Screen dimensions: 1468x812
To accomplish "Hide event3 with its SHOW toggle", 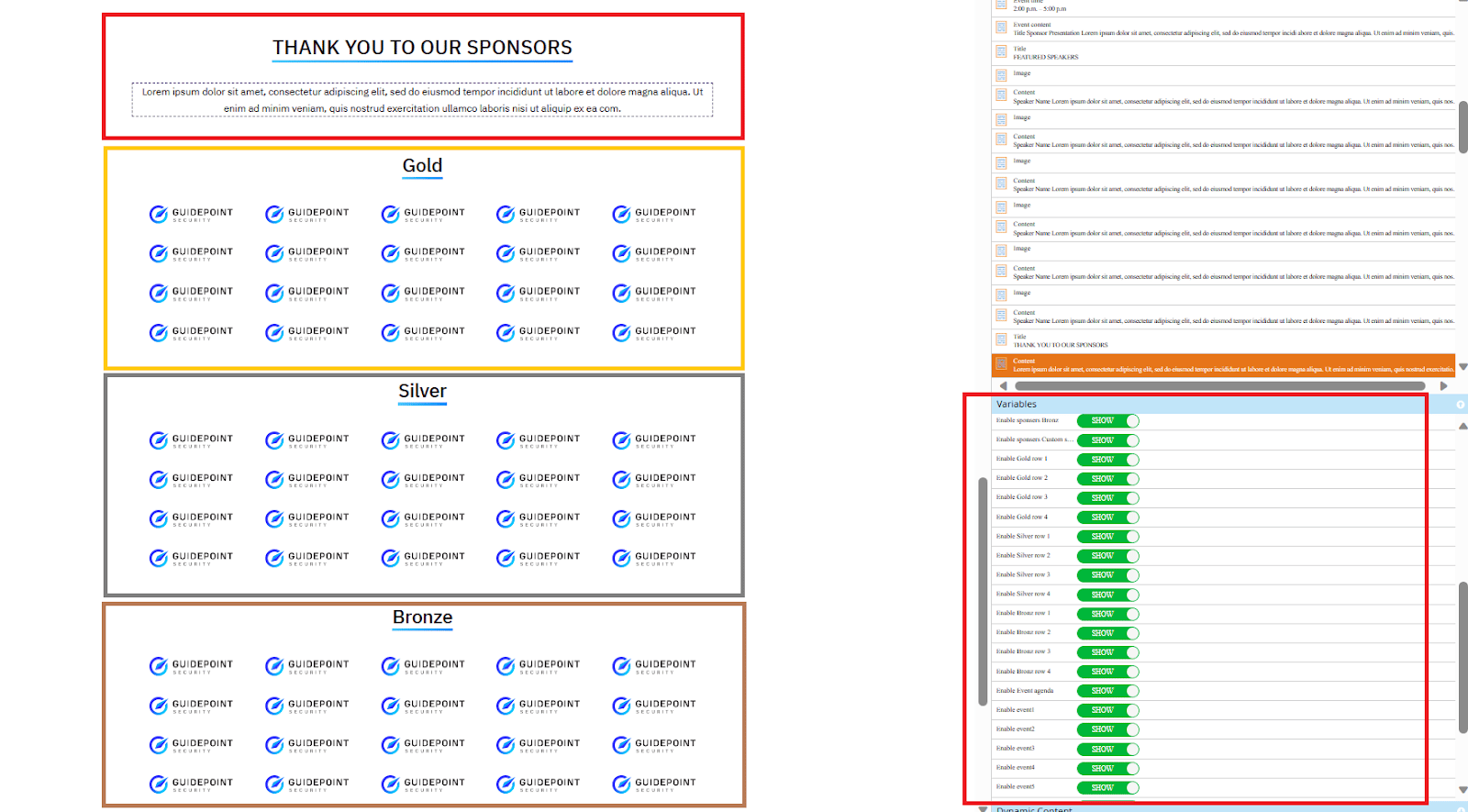I will pos(1107,750).
